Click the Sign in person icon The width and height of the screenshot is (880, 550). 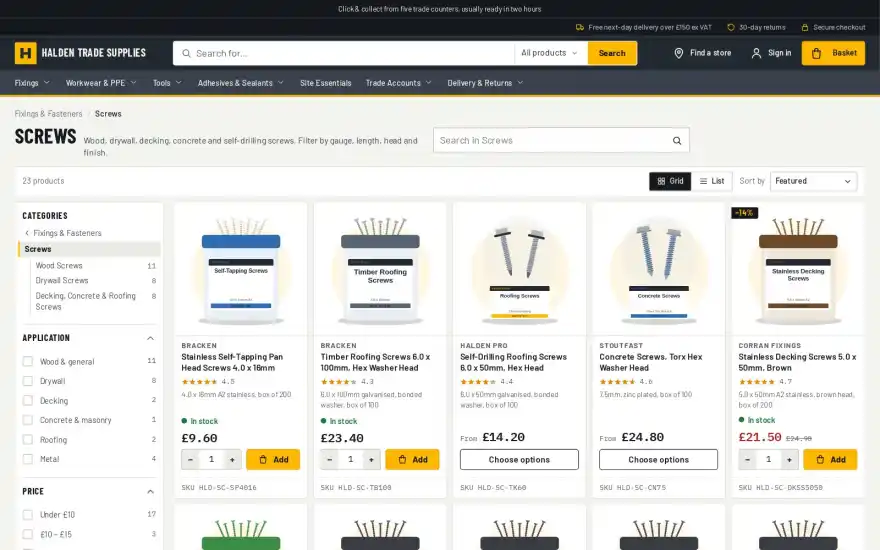click(757, 53)
